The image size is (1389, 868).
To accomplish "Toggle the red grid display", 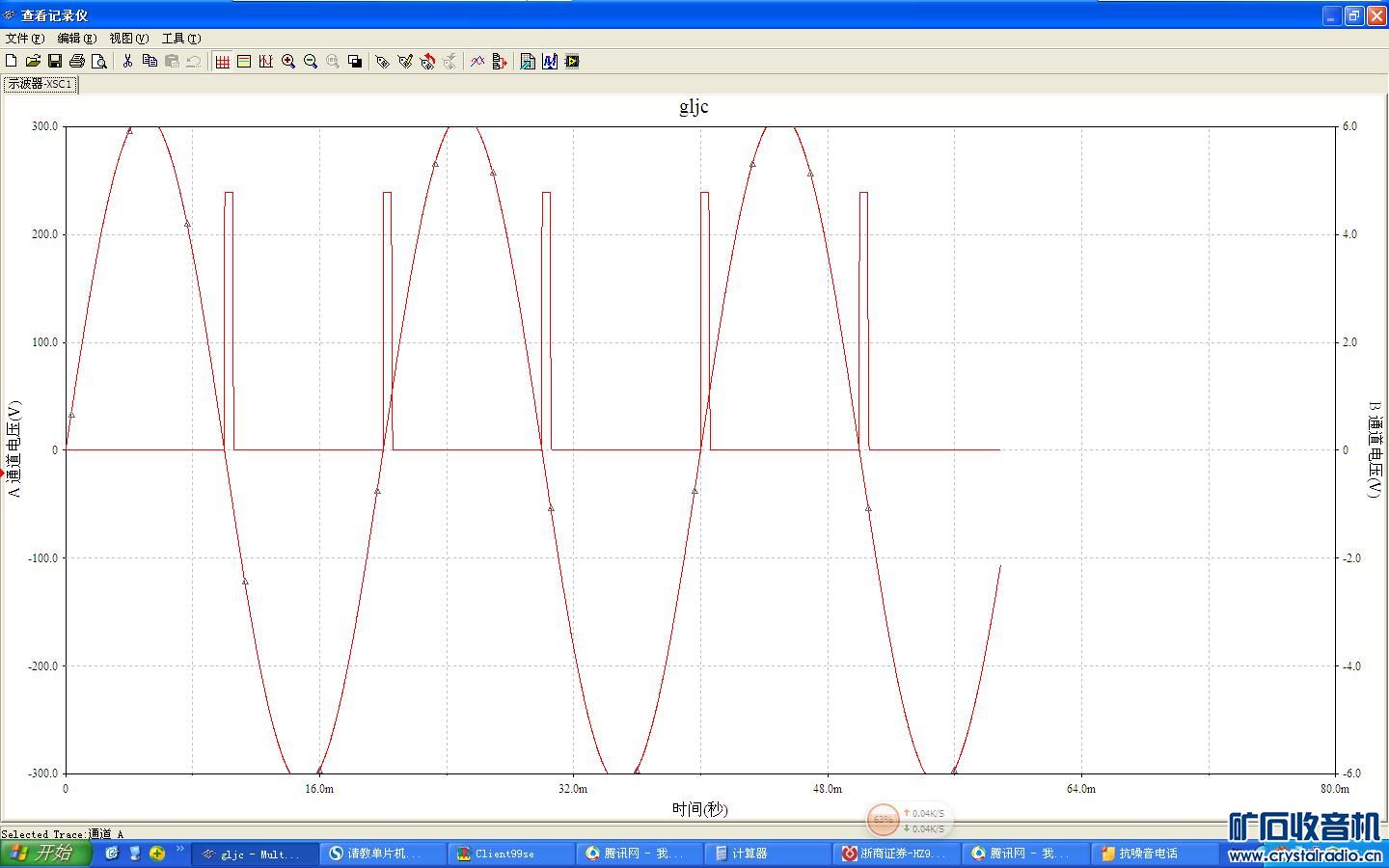I will (x=222, y=61).
